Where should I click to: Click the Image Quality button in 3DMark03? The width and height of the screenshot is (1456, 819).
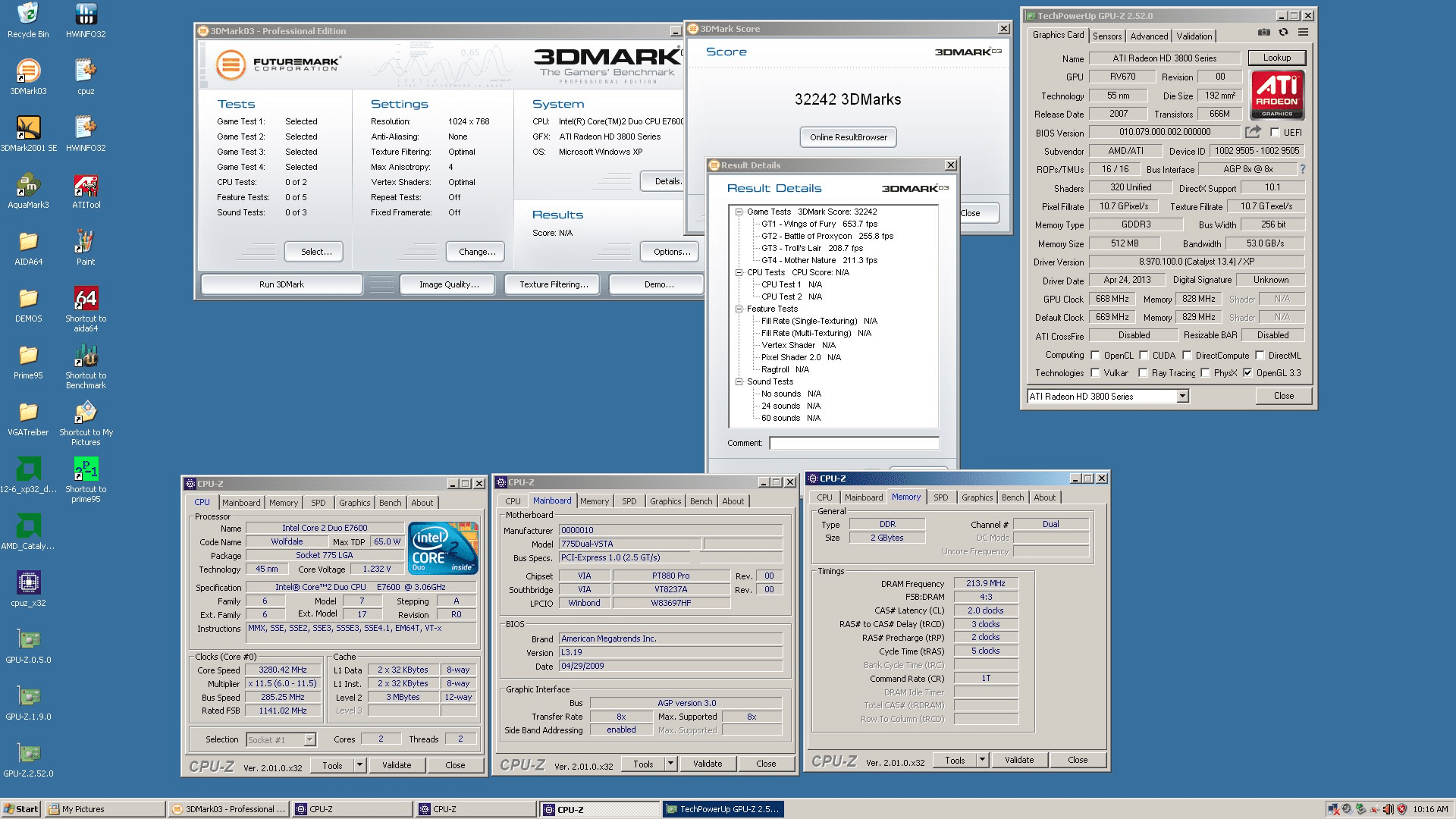[449, 284]
